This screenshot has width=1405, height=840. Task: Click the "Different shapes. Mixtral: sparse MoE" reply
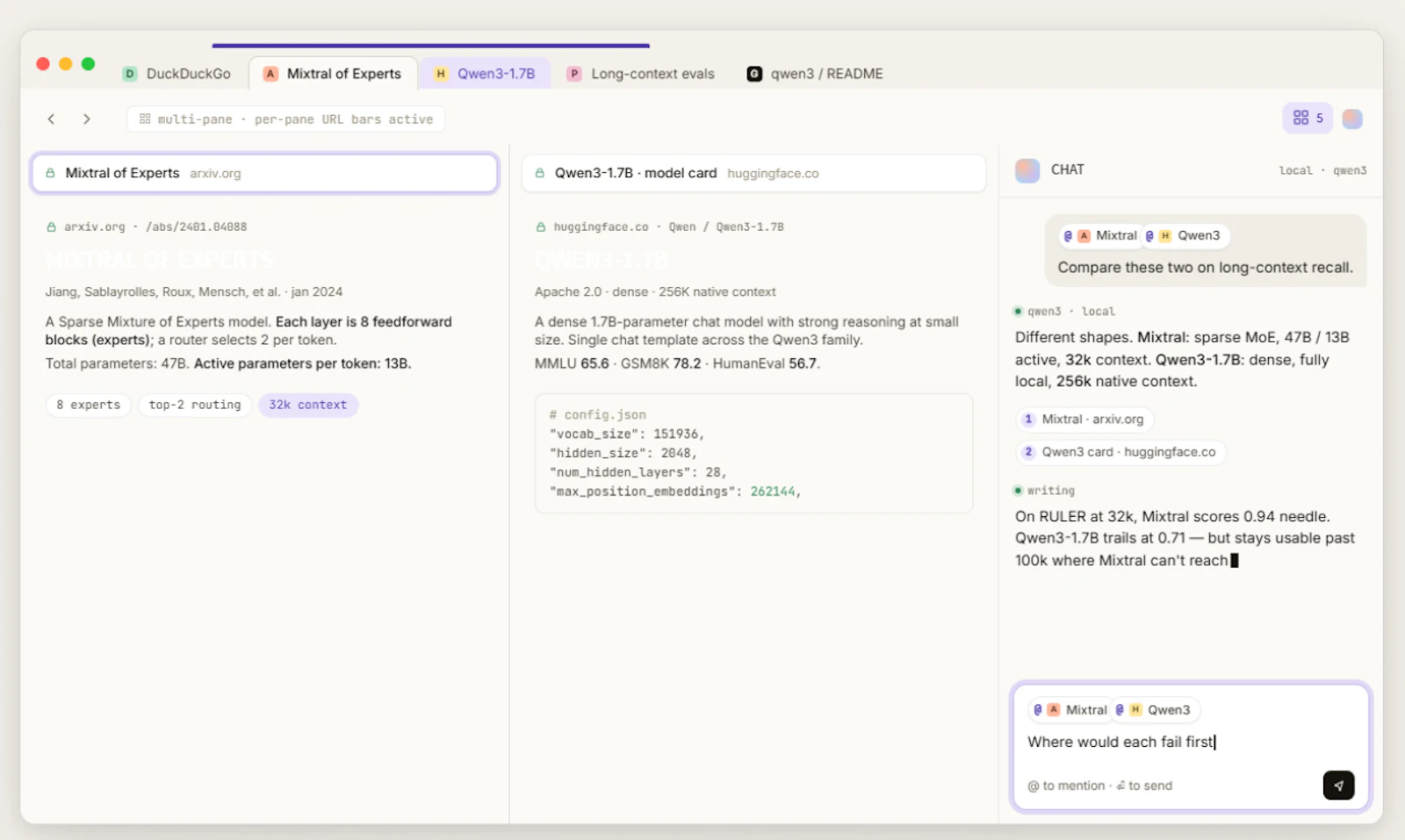[x=1182, y=360]
